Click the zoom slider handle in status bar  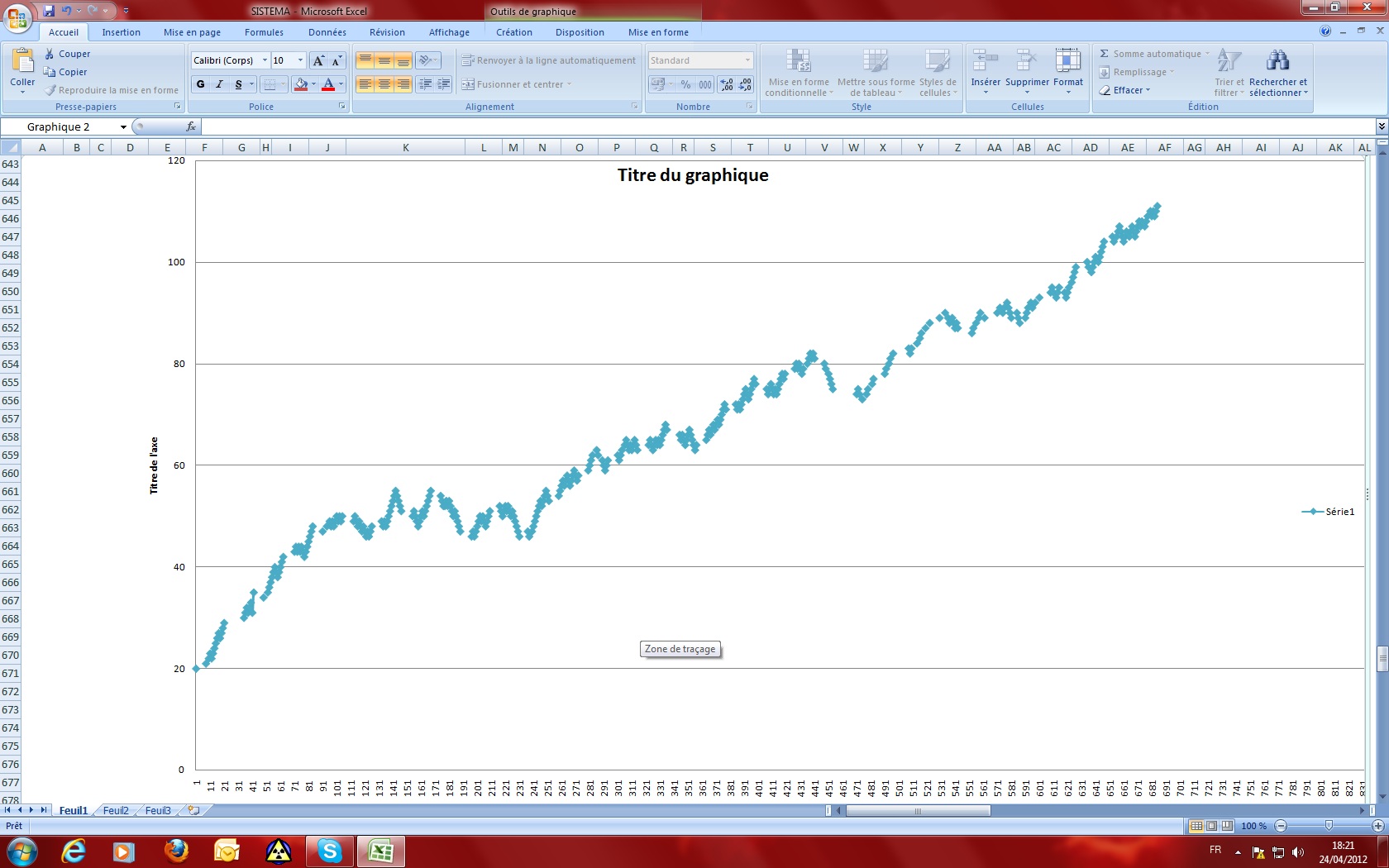1329,826
